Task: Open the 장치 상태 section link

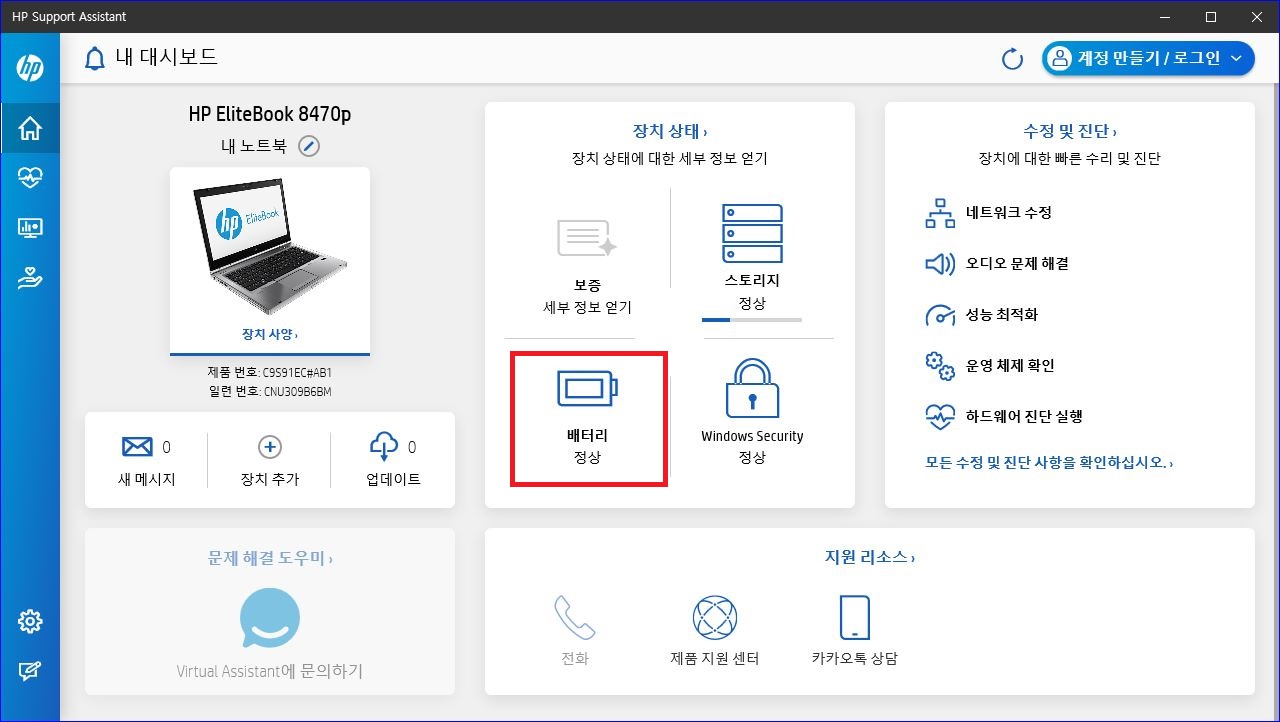Action: pyautogui.click(x=670, y=131)
